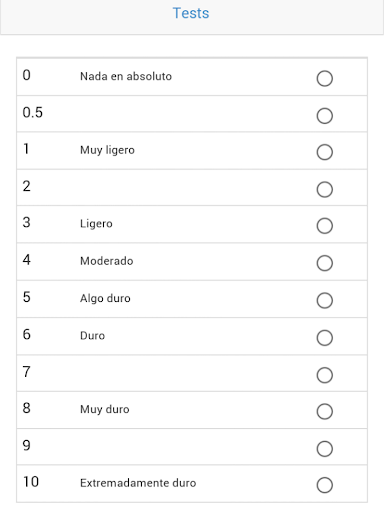Screen dimensions: 384x512
Task: Choose radio button for 1 Muy ligero
Action: 325,152
